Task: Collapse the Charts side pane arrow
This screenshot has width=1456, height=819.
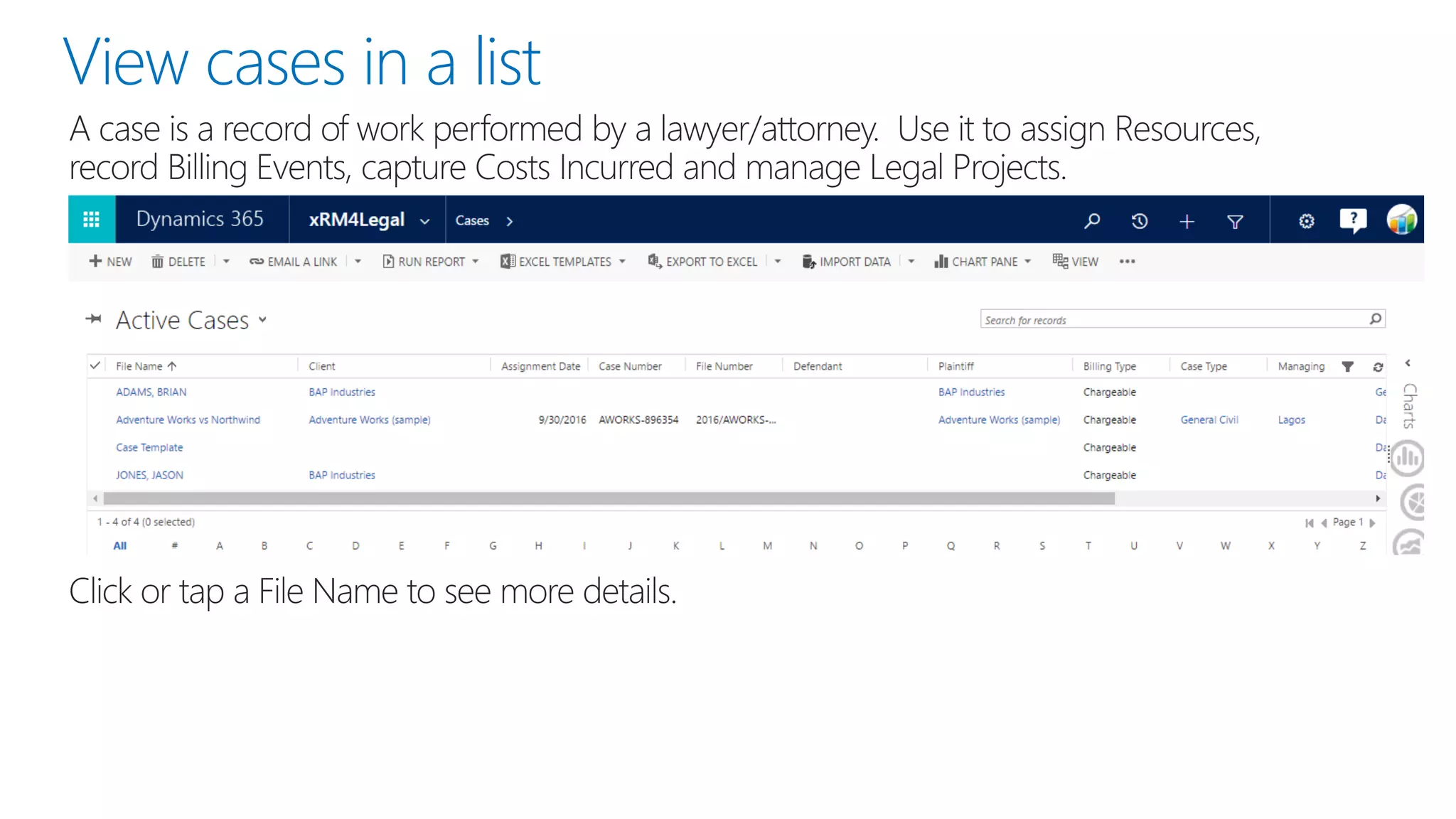Action: 1408,363
